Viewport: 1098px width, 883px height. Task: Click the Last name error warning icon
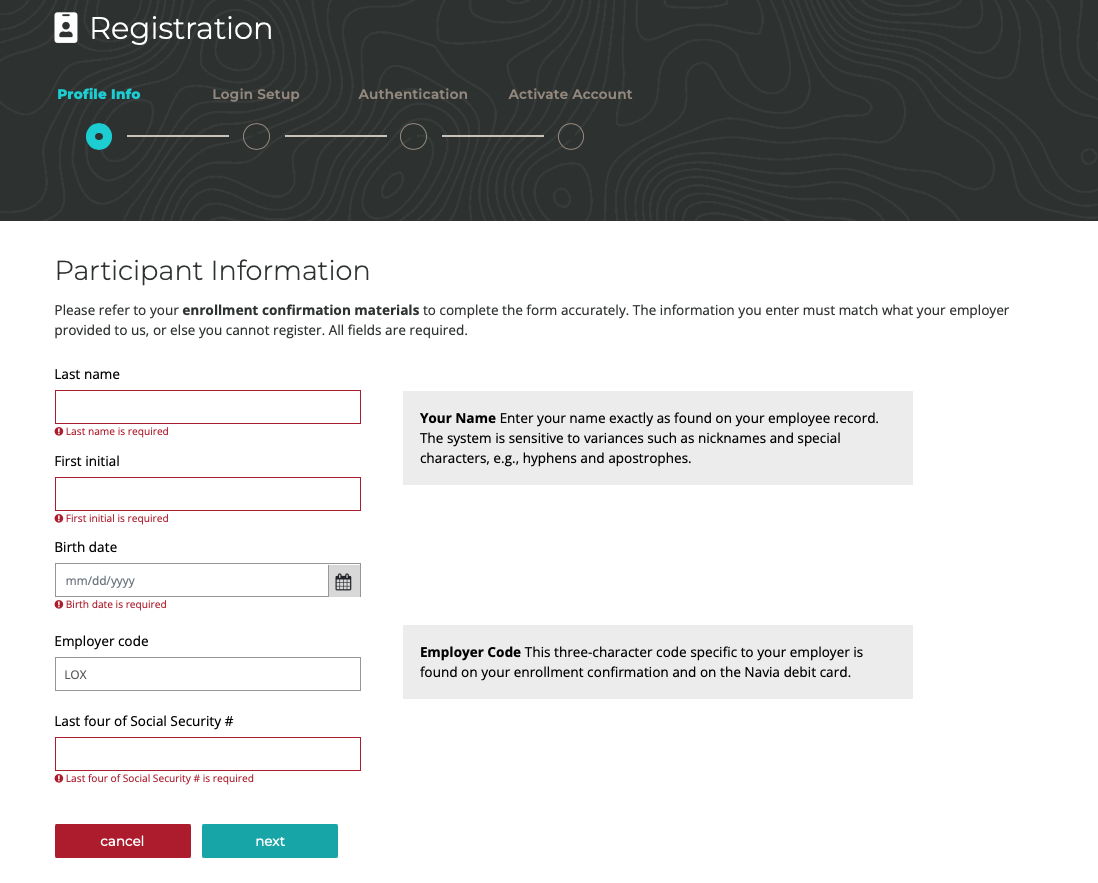pos(59,432)
